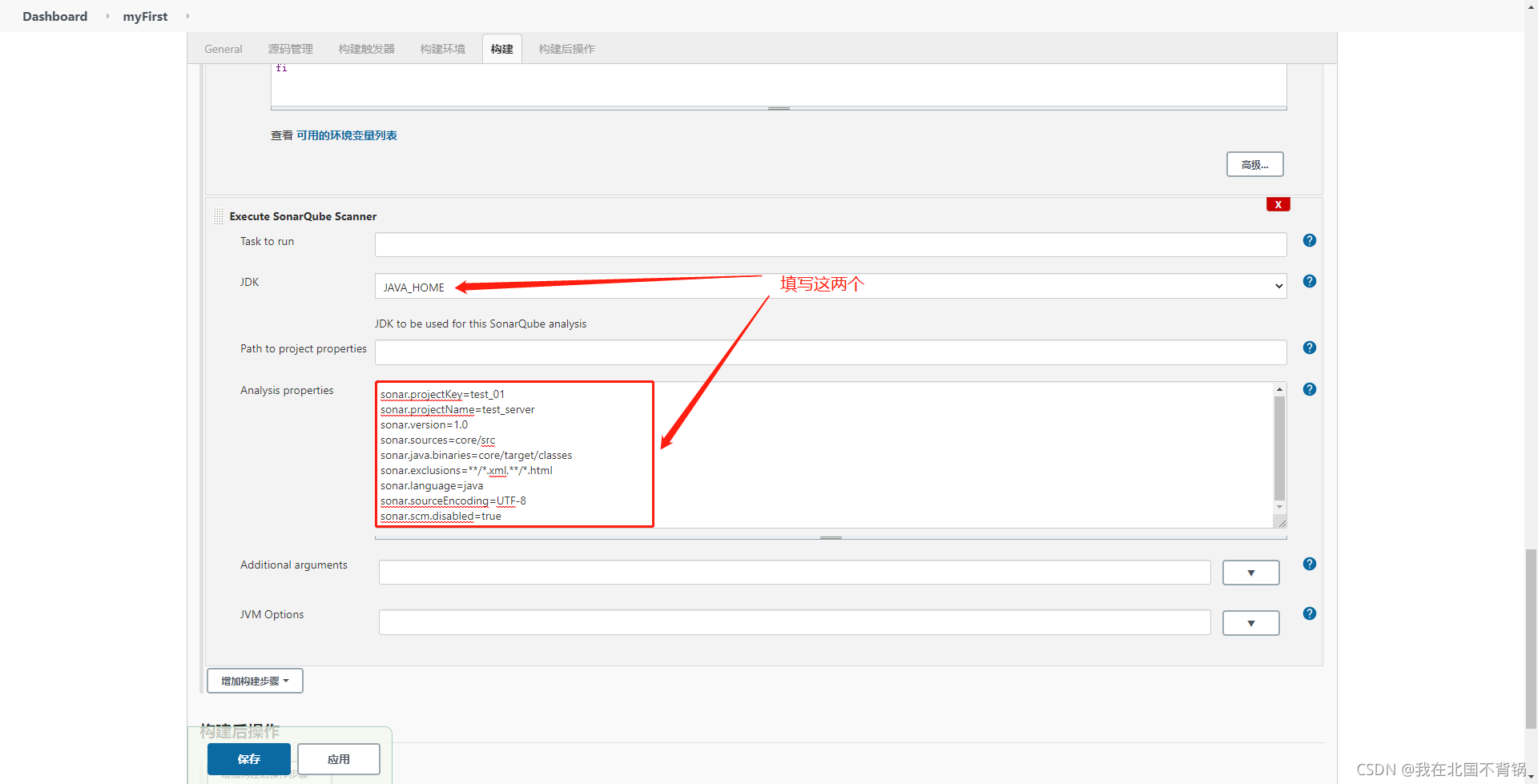Open the myFirst breadcrumb link

coord(145,16)
